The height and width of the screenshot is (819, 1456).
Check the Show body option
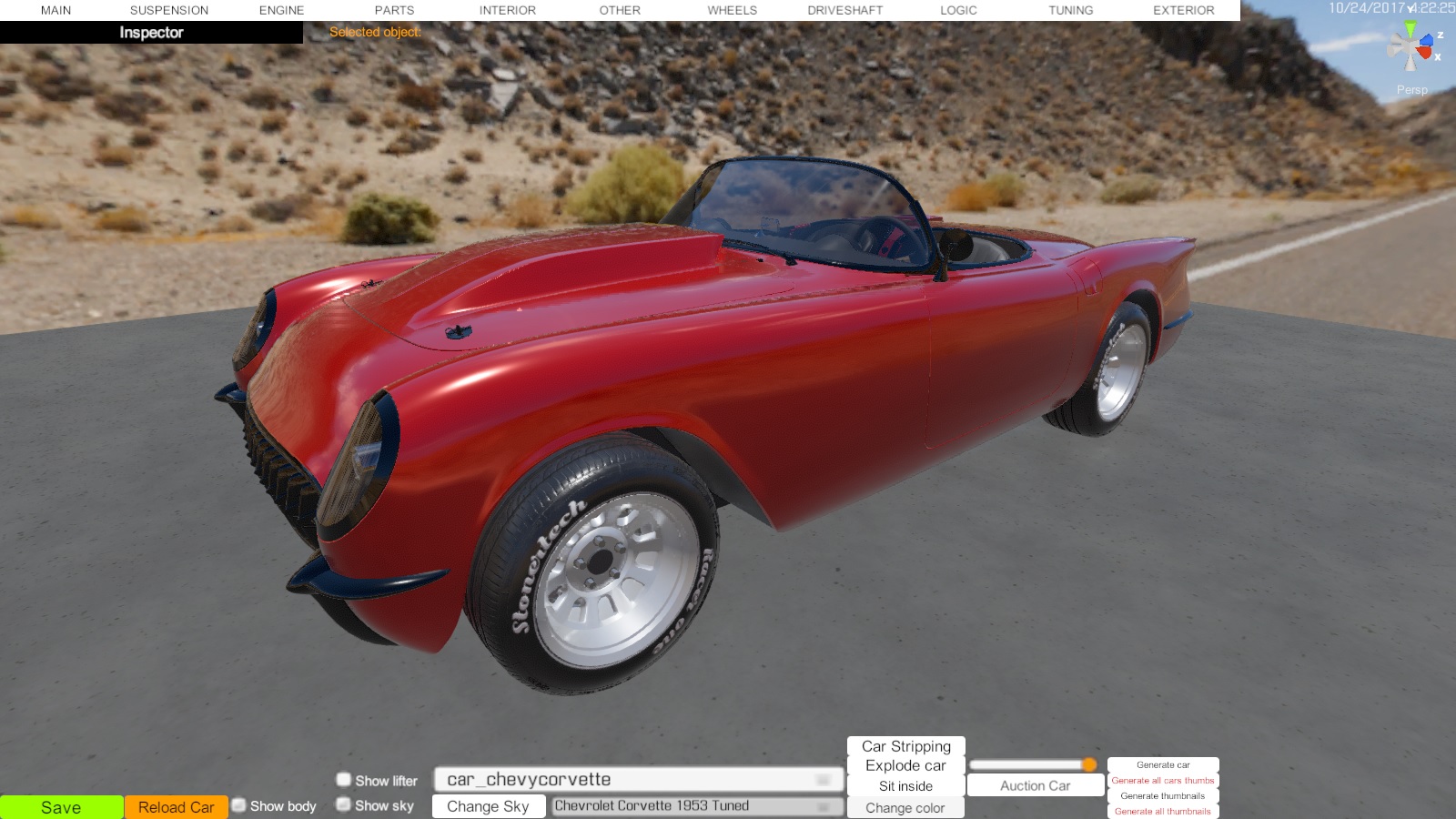tap(239, 805)
